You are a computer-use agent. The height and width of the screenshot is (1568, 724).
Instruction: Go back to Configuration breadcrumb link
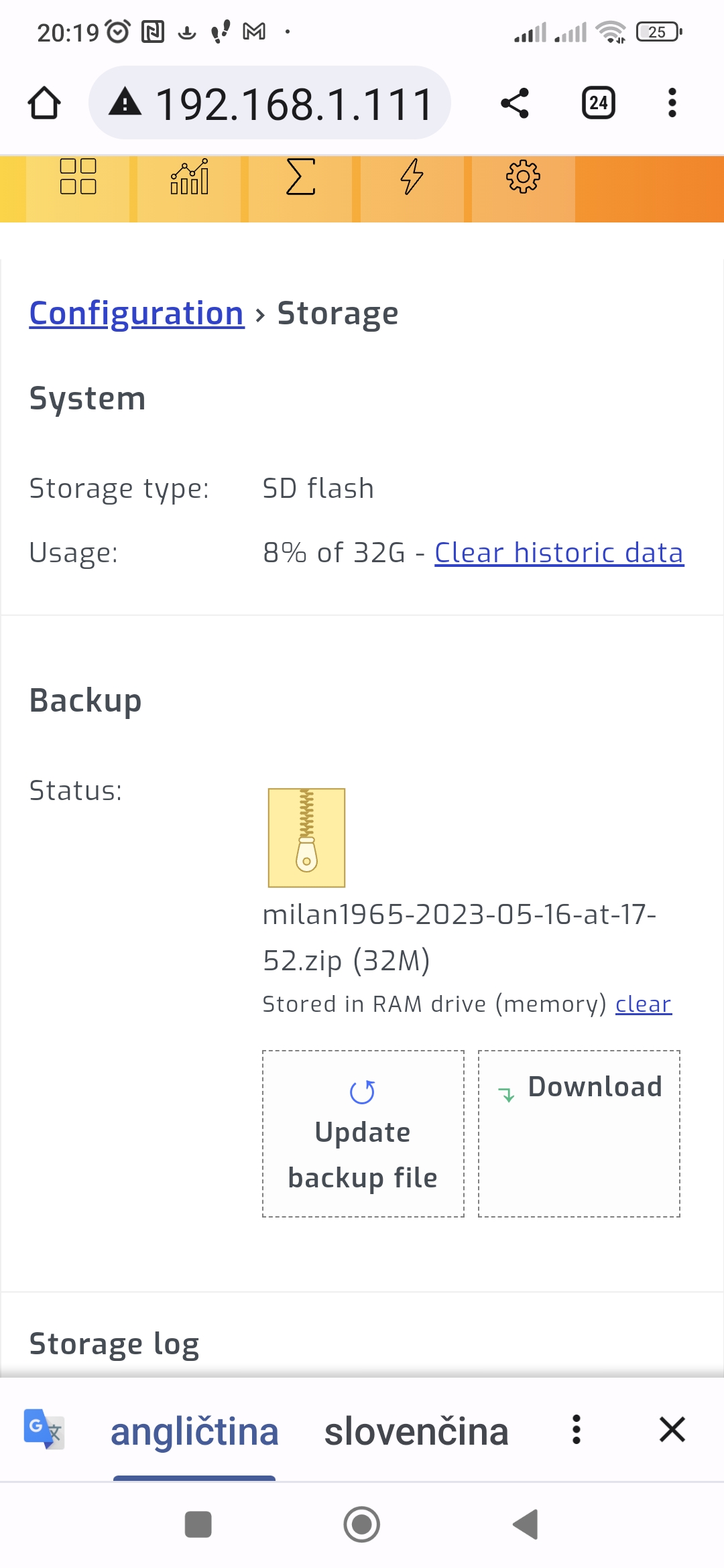137,314
